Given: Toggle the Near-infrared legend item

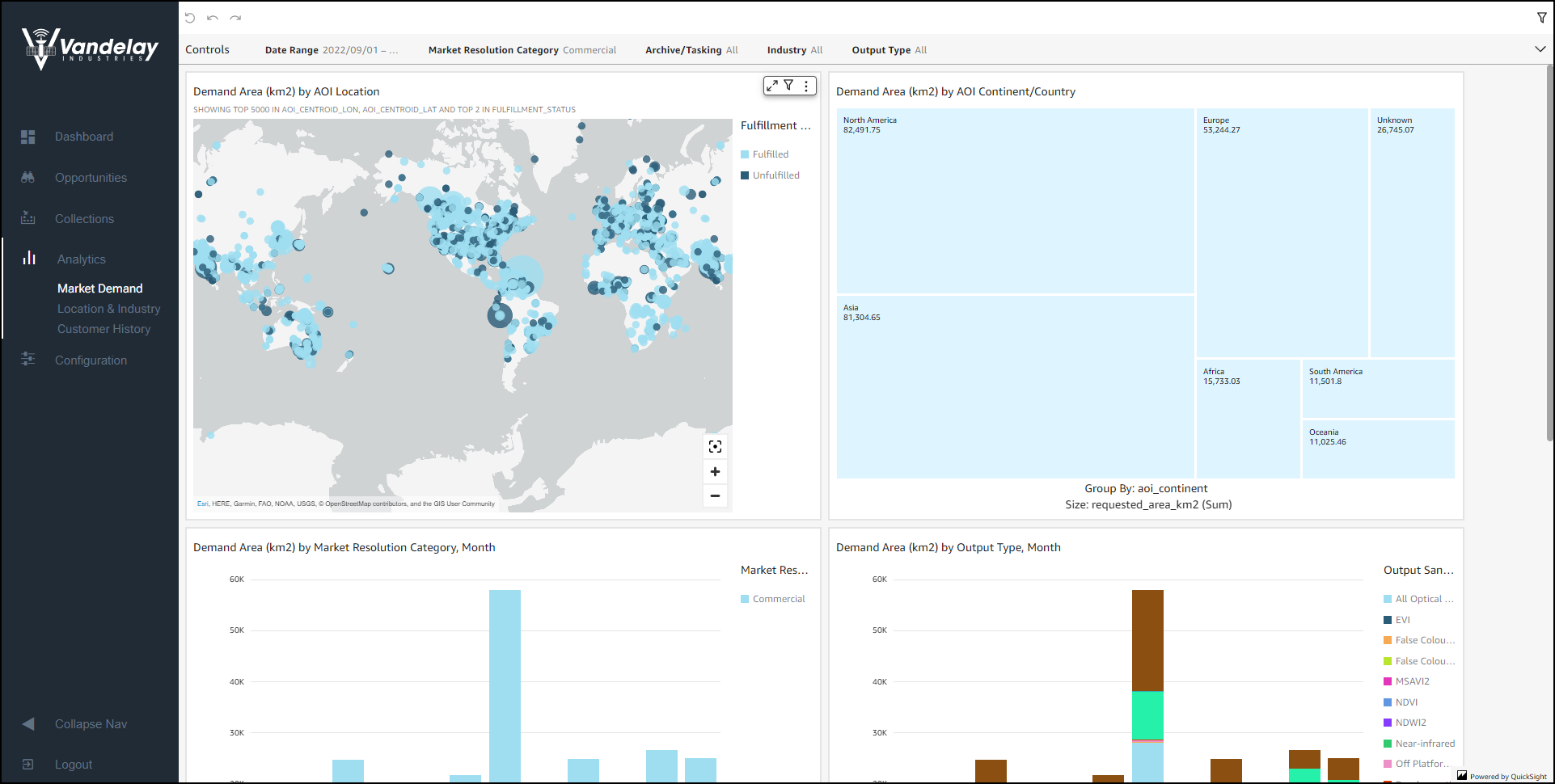Looking at the screenshot, I should point(1419,744).
